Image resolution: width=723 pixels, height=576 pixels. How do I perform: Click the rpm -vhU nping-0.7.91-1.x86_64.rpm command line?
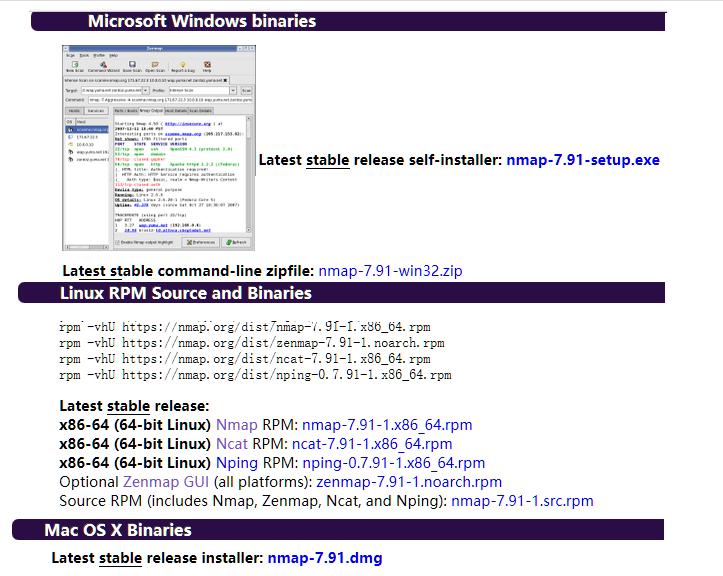click(x=255, y=375)
